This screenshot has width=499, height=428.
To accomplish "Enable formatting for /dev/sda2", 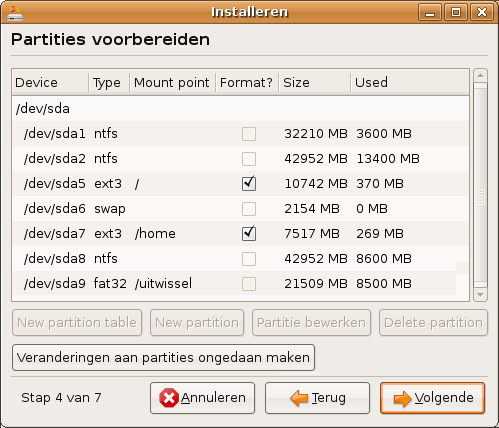I will tap(249, 159).
